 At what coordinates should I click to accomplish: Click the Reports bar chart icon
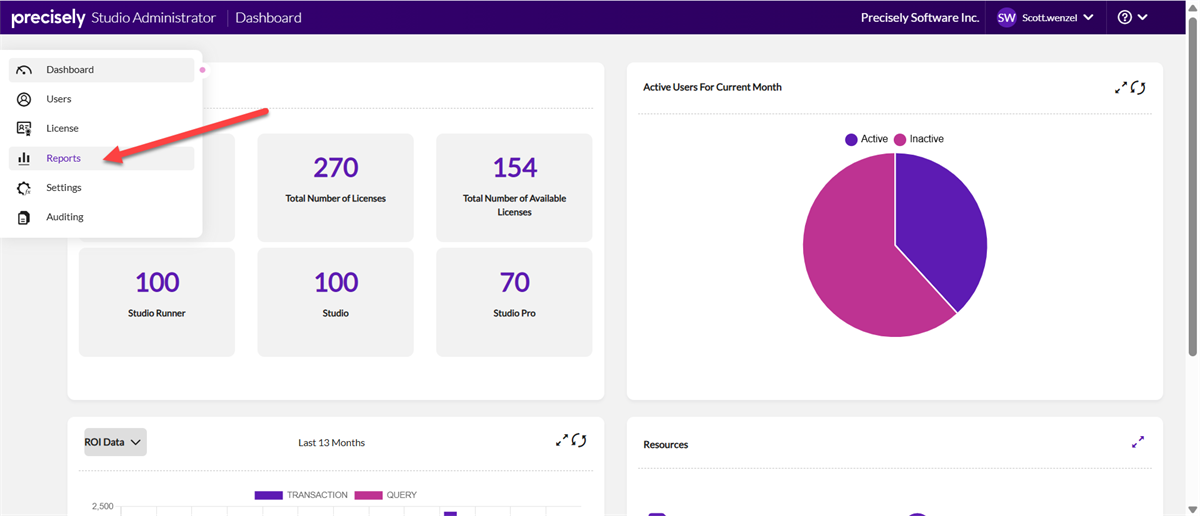click(24, 158)
